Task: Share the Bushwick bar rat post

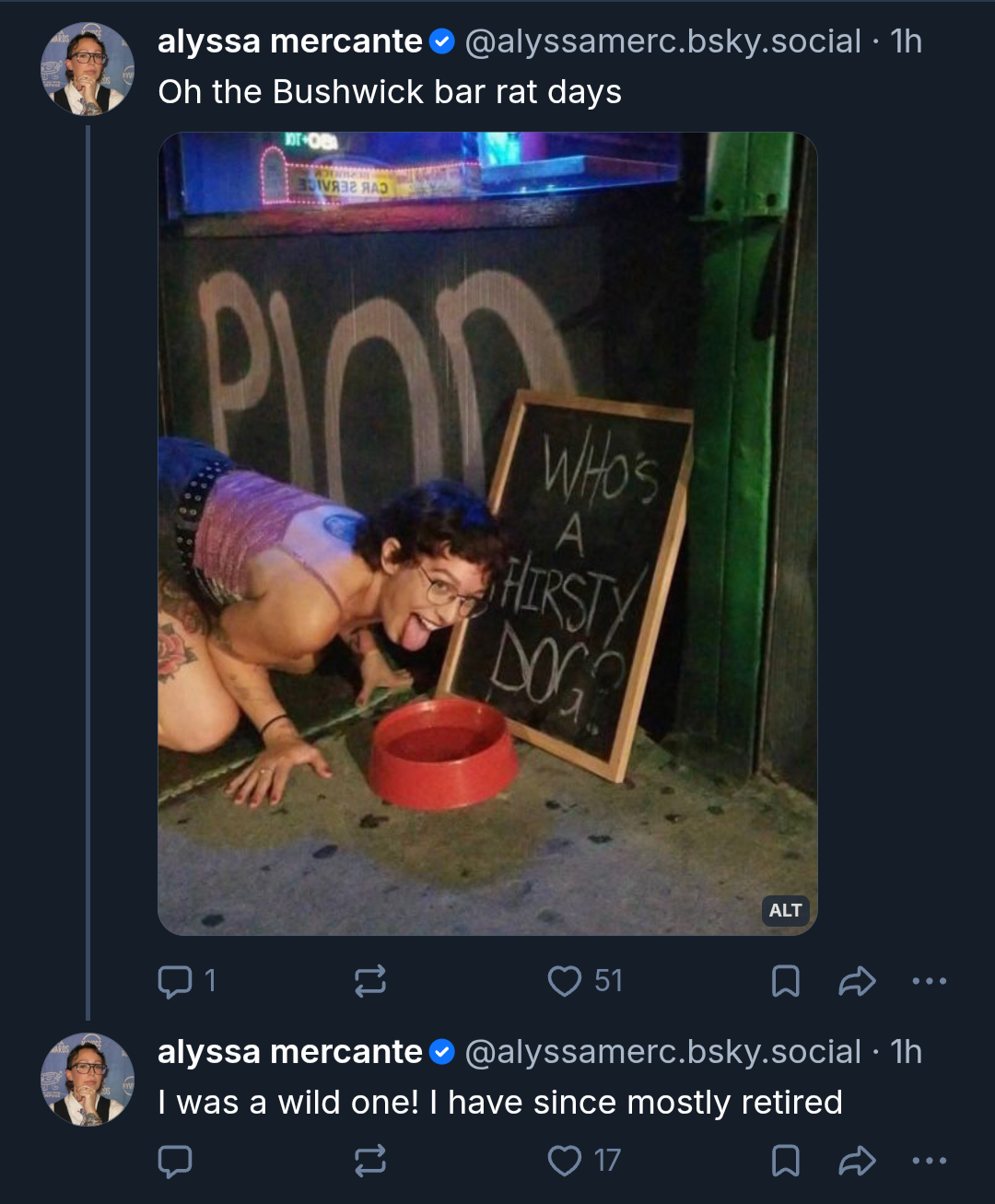Action: click(x=857, y=981)
